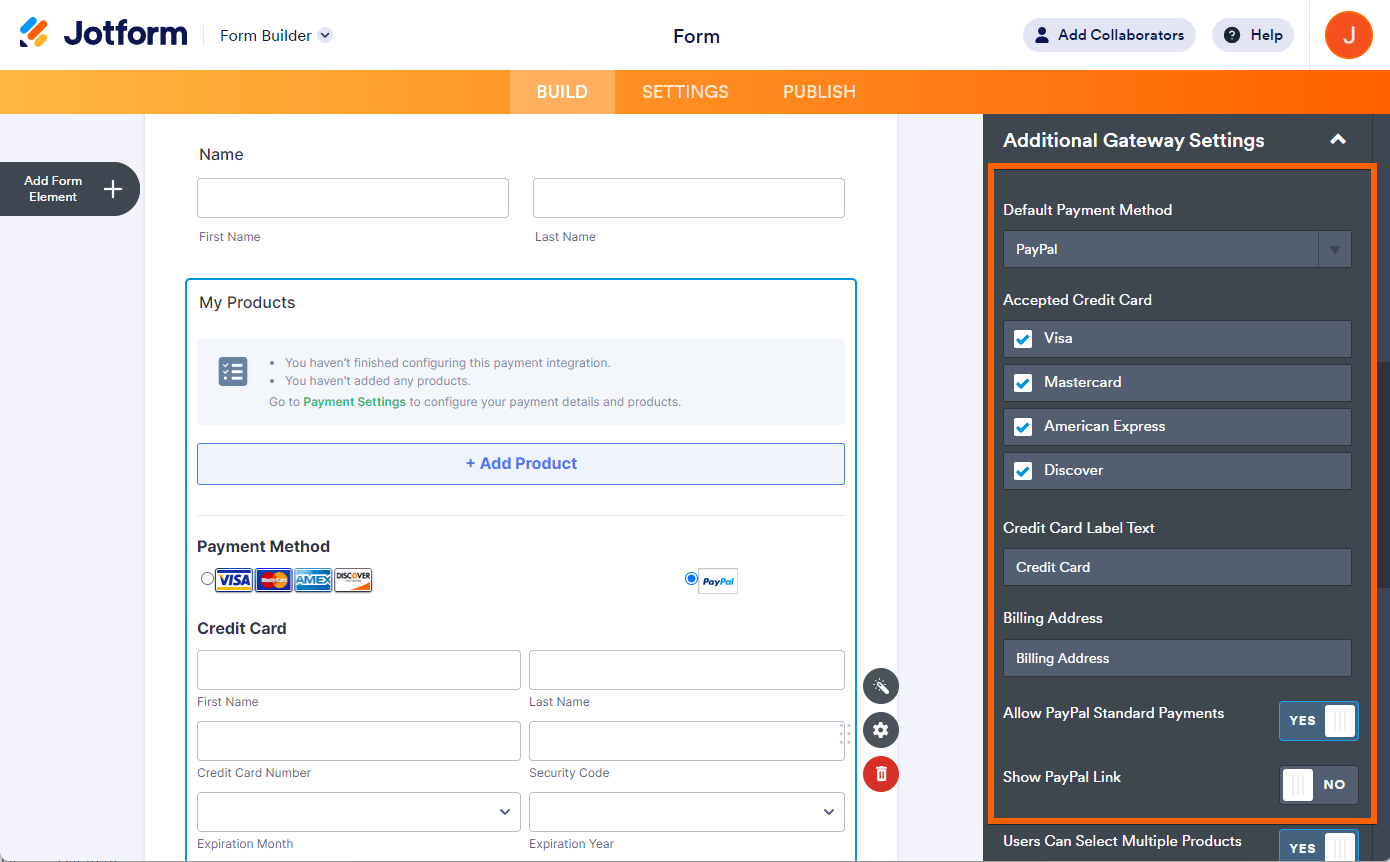Screen dimensions: 1390x862
Task: Click the Credit Card Number field
Action: click(359, 741)
